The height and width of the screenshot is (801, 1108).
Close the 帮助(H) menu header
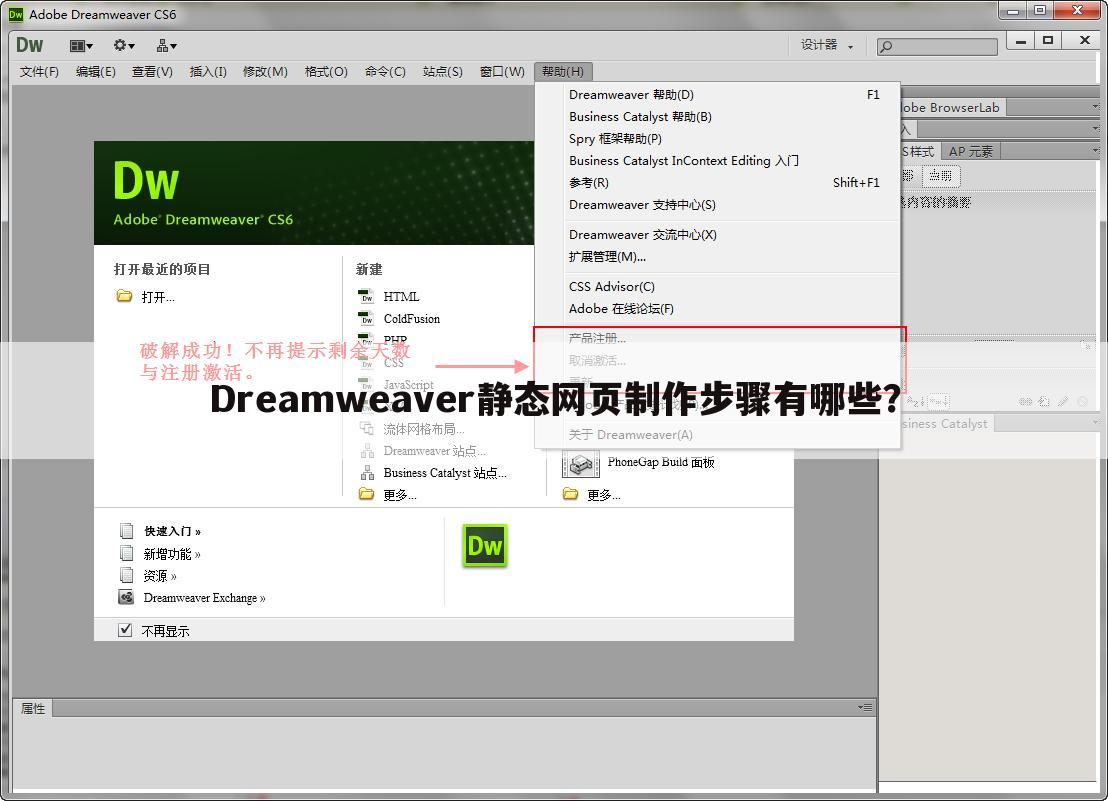point(562,71)
